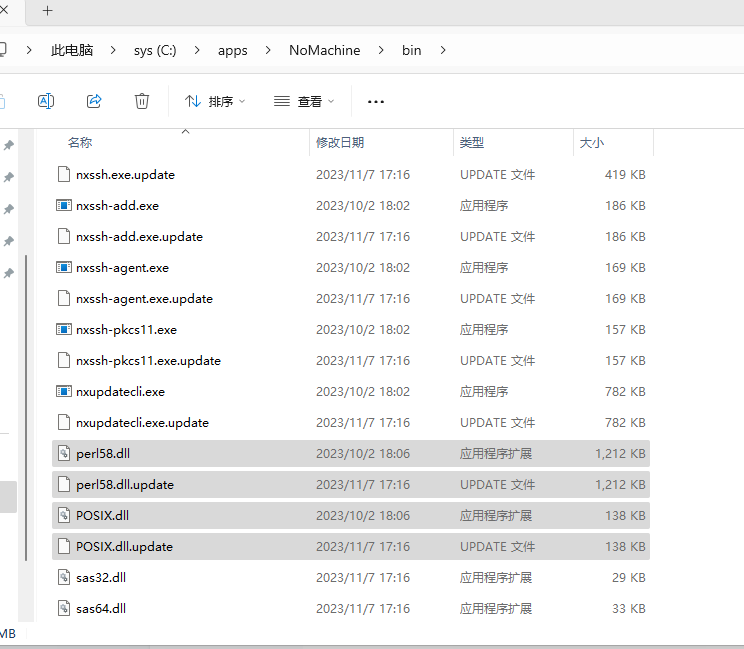The image size is (744, 649).
Task: Click file name nxssh-pkcs11.exe
Action: pyautogui.click(x=126, y=329)
